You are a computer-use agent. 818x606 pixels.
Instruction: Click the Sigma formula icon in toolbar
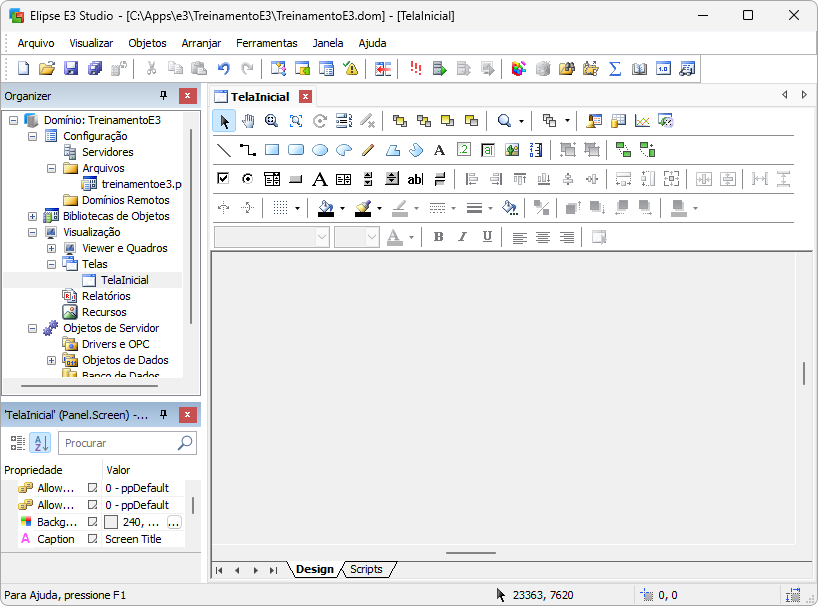[615, 68]
